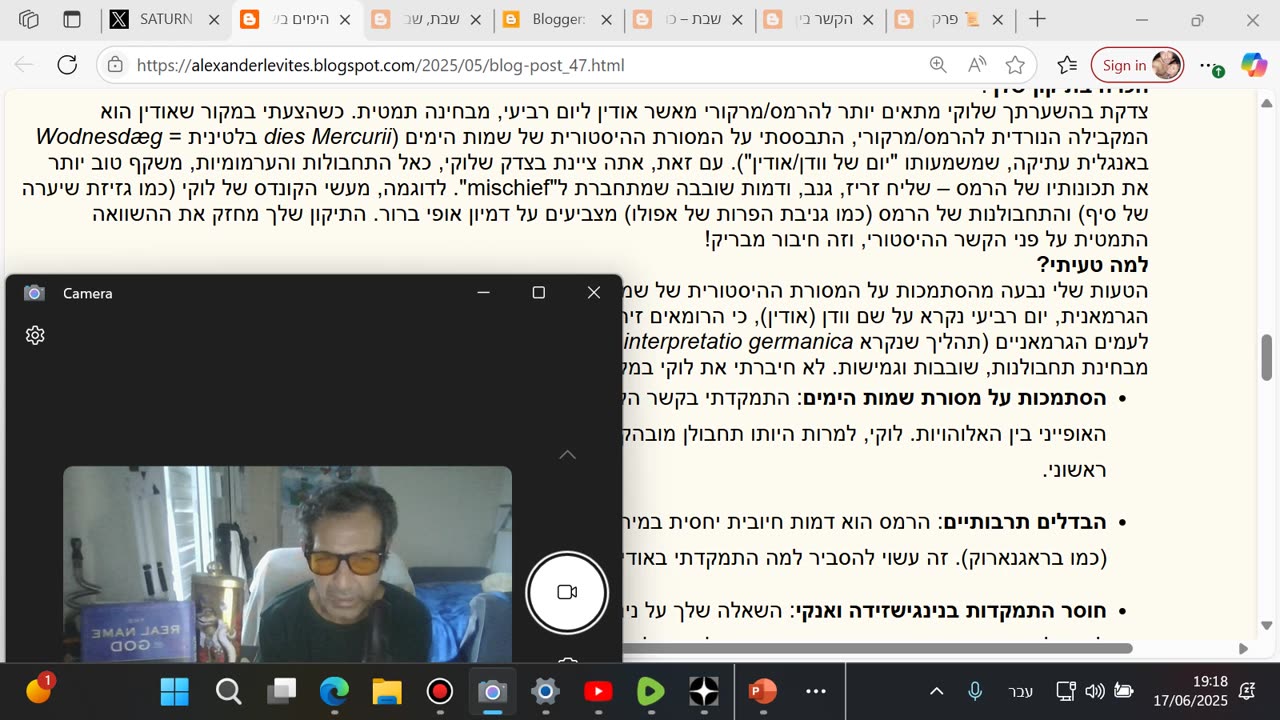Click the microphone tray icon
The image size is (1280, 720).
(975, 691)
